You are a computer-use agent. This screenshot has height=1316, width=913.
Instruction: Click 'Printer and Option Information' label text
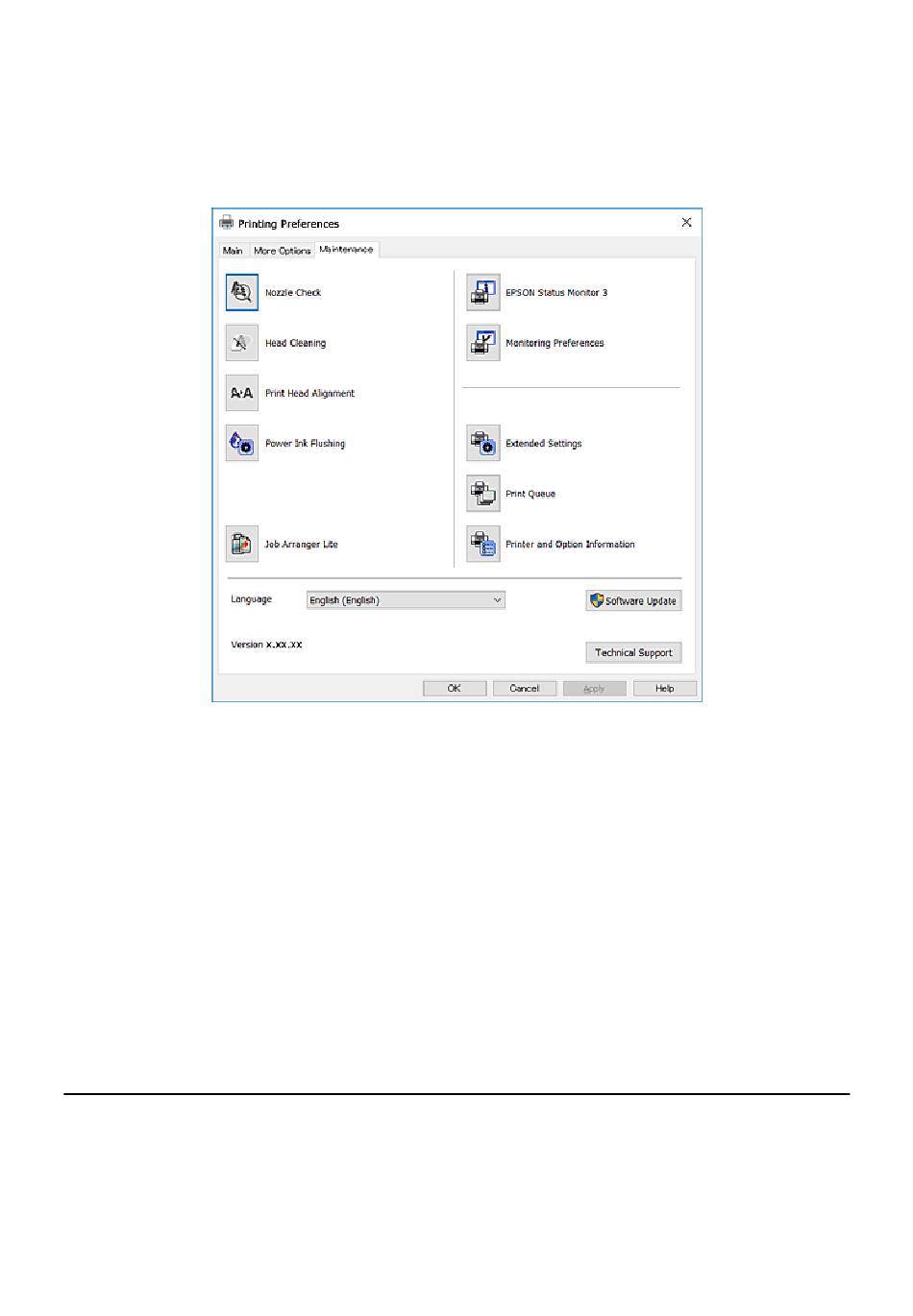coord(571,545)
